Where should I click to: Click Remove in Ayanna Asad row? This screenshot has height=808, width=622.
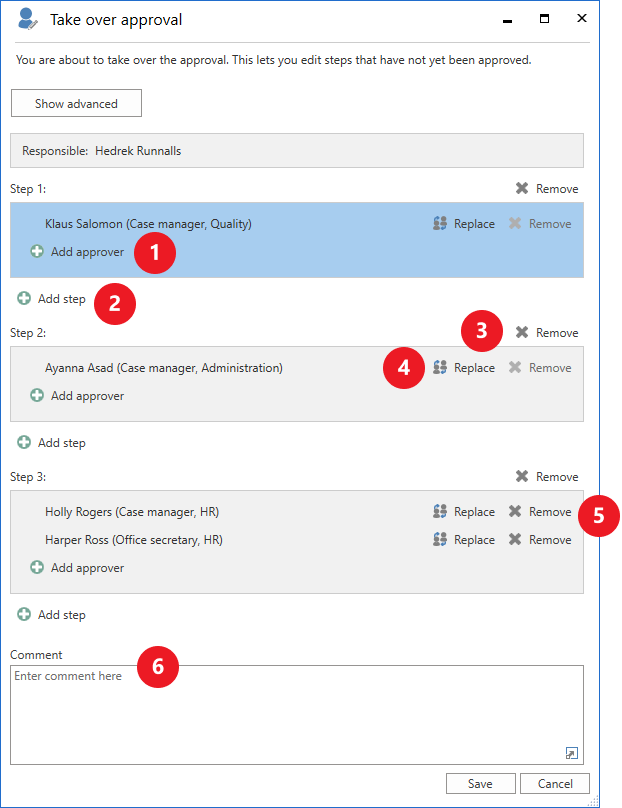[x=540, y=367]
